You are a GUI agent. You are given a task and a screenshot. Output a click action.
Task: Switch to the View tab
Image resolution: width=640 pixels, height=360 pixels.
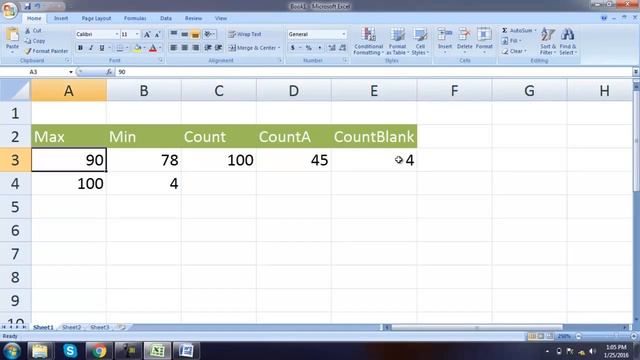[221, 18]
